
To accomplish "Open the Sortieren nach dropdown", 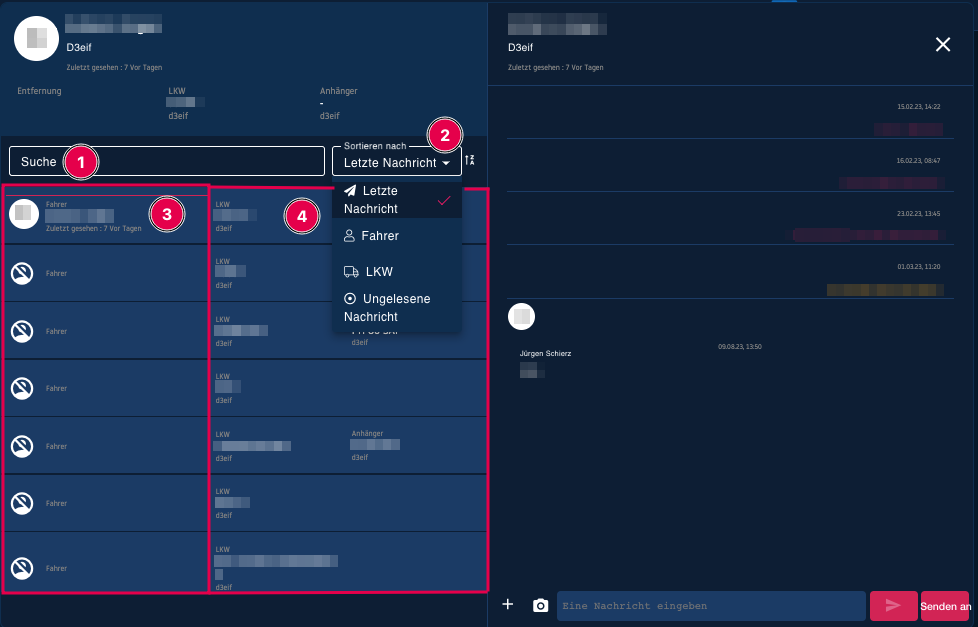I will pos(397,162).
